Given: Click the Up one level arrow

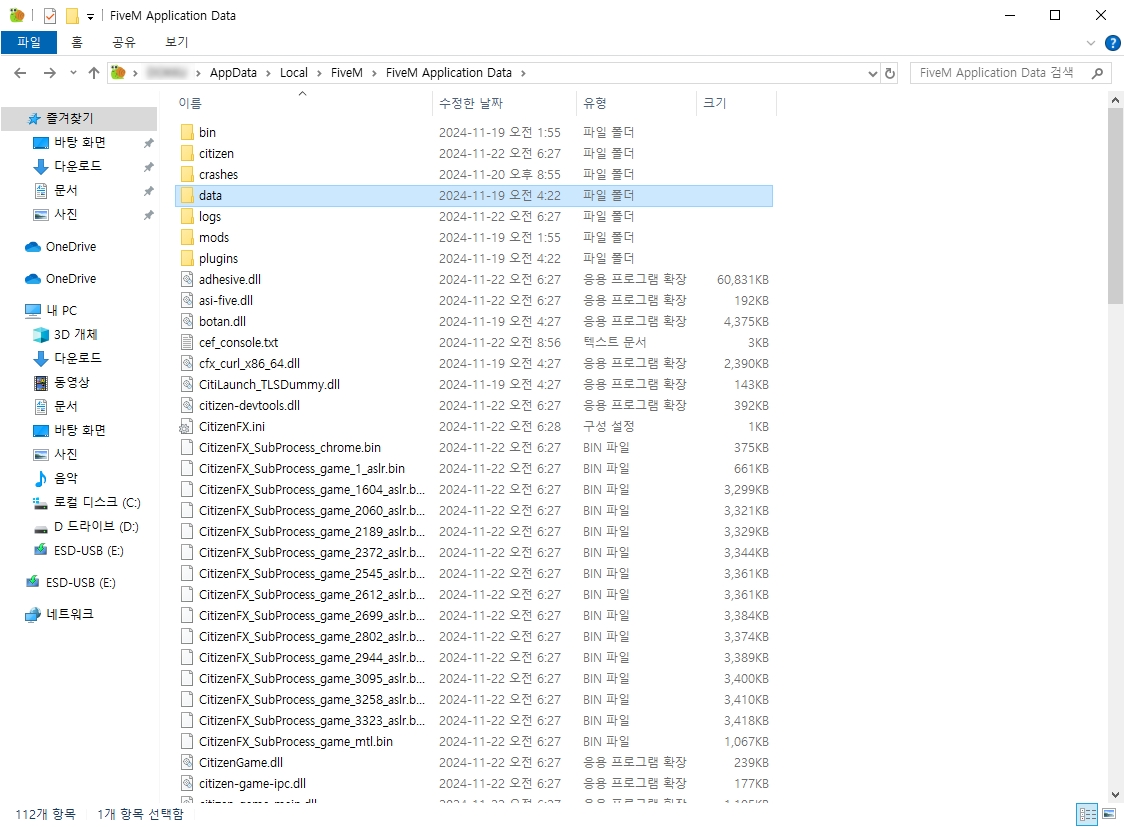Looking at the screenshot, I should tap(94, 73).
